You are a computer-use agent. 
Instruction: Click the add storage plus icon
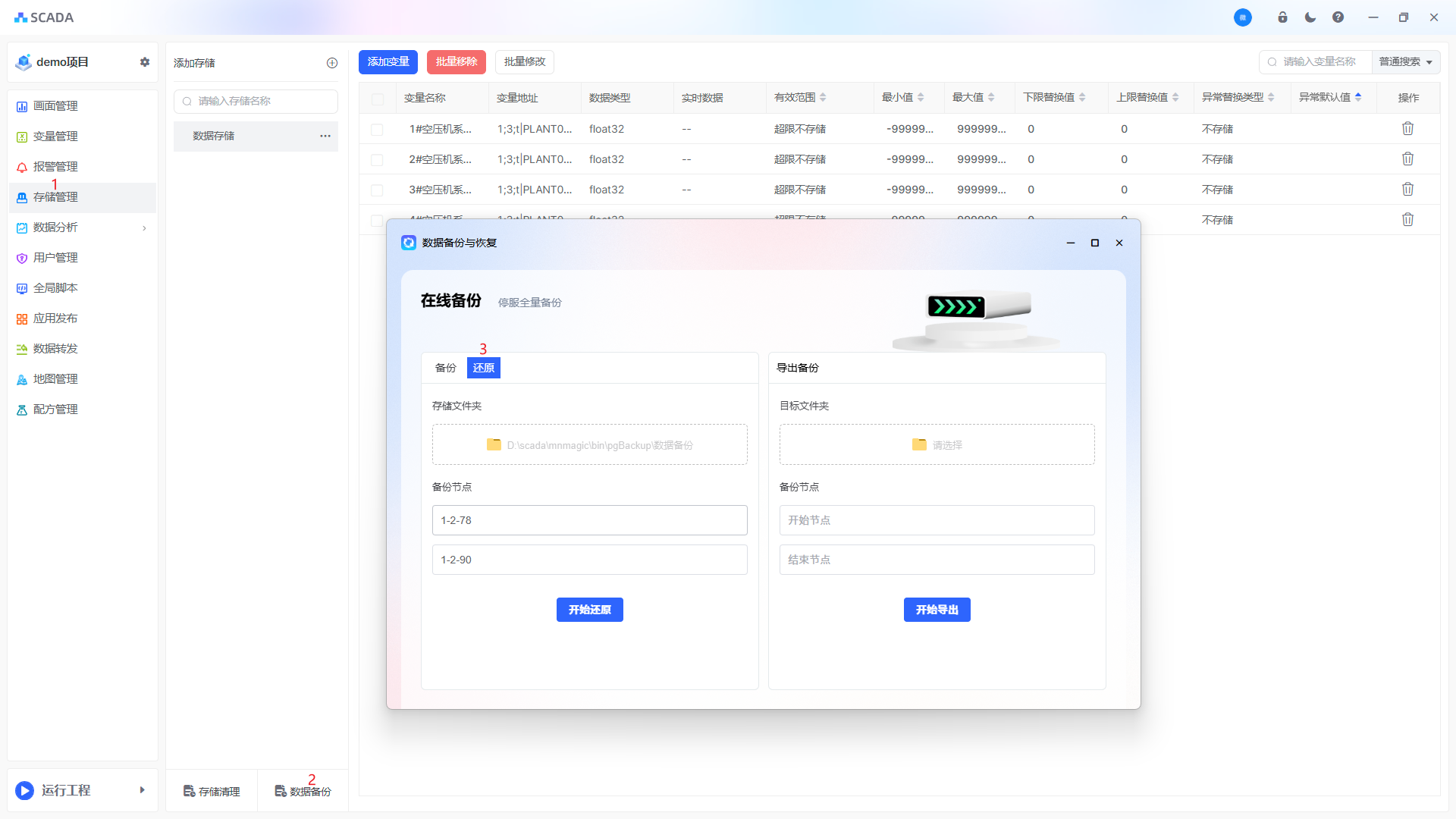pos(332,63)
